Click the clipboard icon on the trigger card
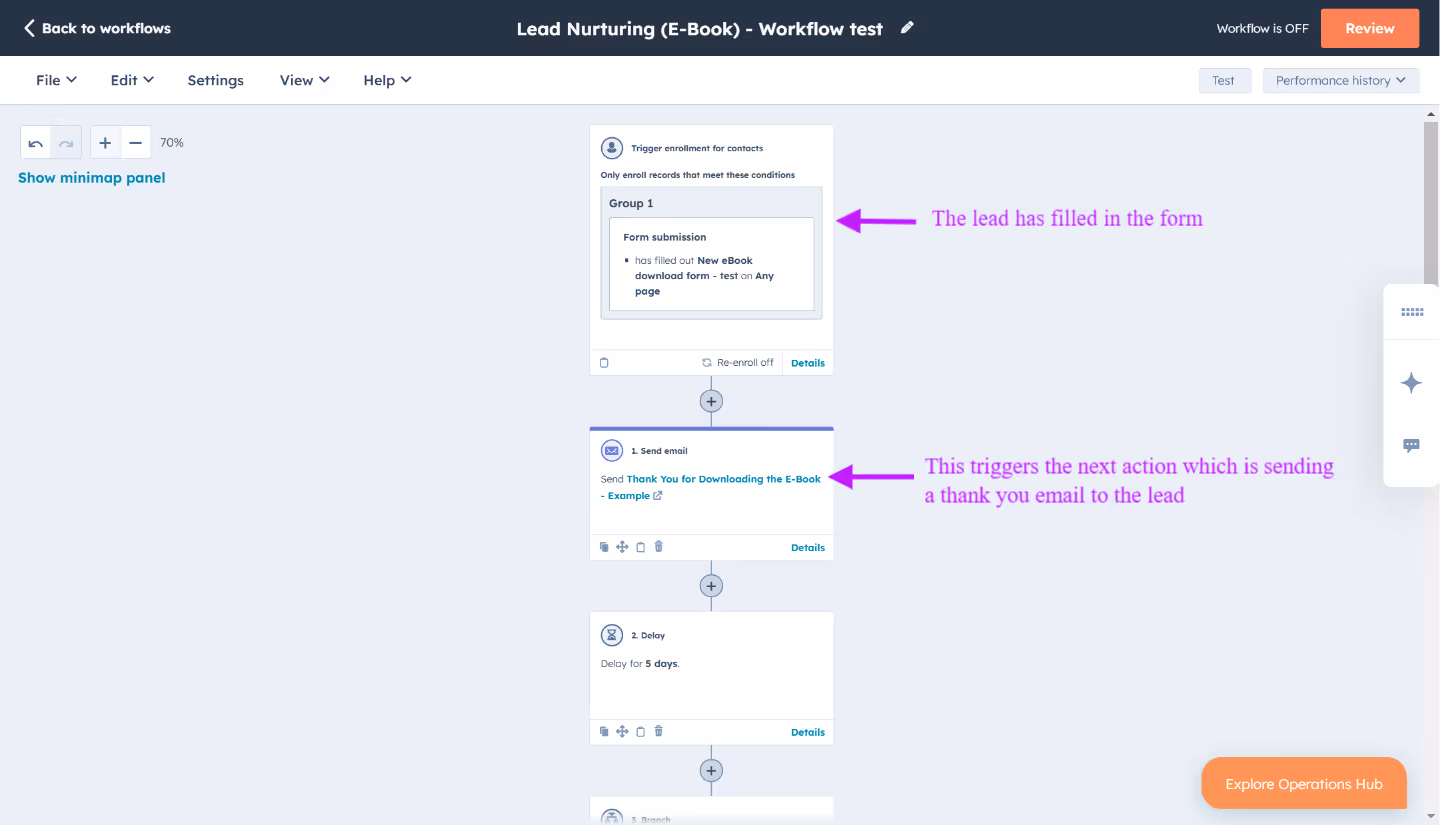The height and width of the screenshot is (825, 1440). coord(604,362)
